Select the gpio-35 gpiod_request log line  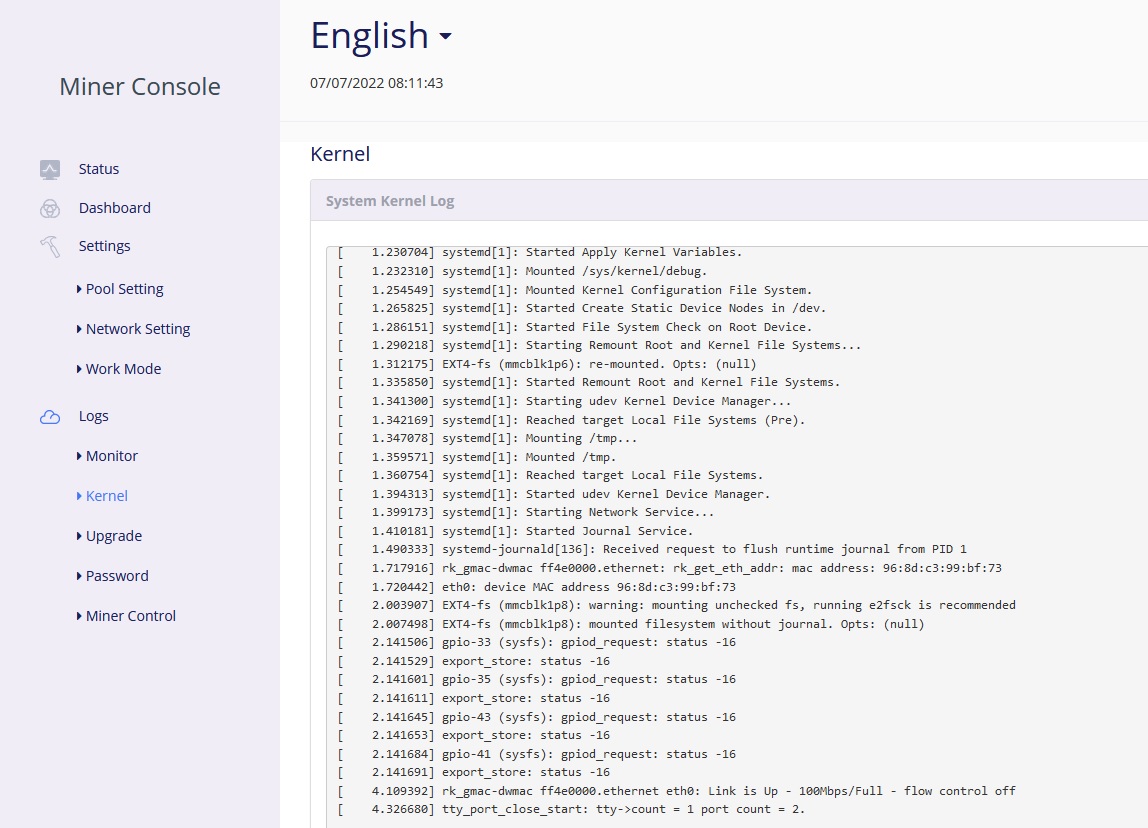click(x=537, y=679)
